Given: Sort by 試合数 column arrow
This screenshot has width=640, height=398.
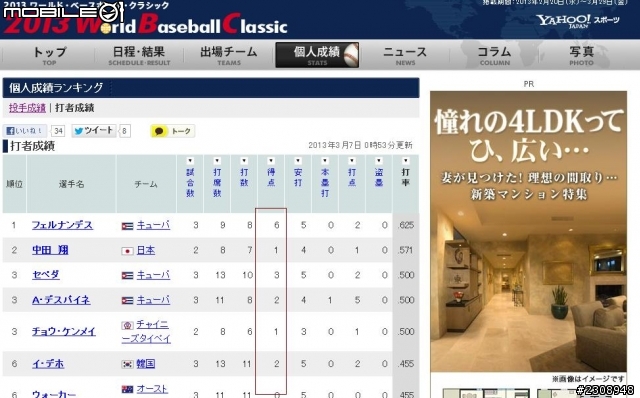Looking at the screenshot, I should 190,160.
